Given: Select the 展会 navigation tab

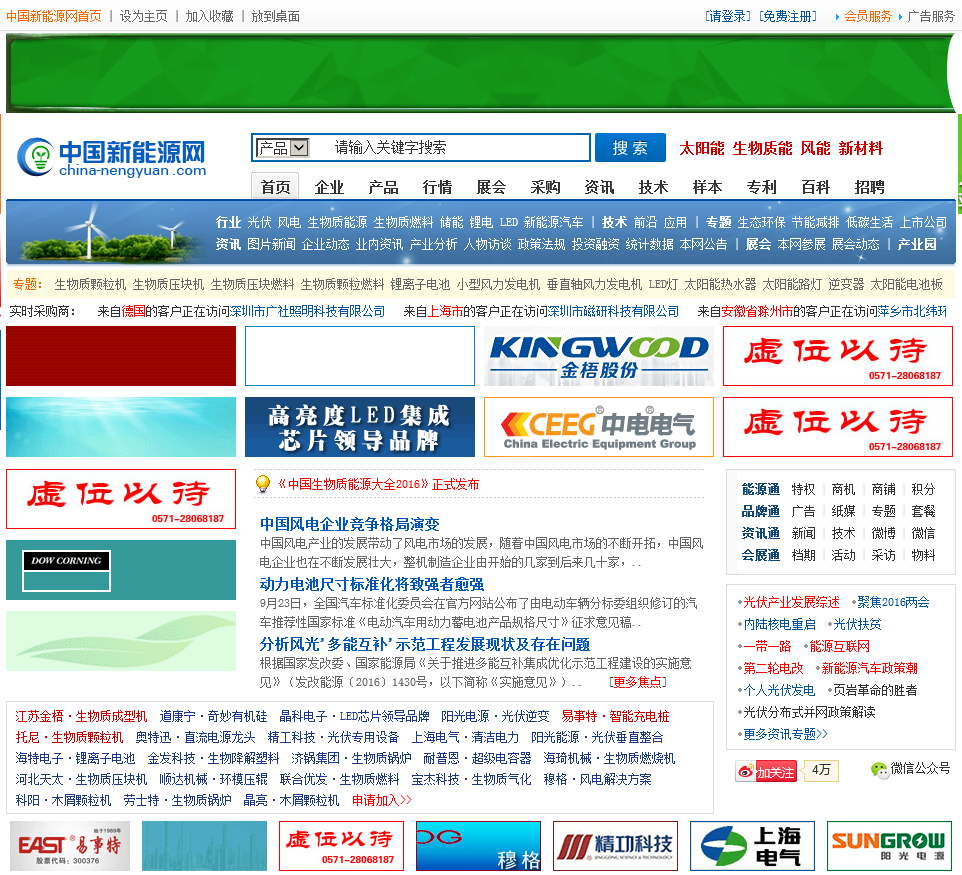Looking at the screenshot, I should coord(491,187).
